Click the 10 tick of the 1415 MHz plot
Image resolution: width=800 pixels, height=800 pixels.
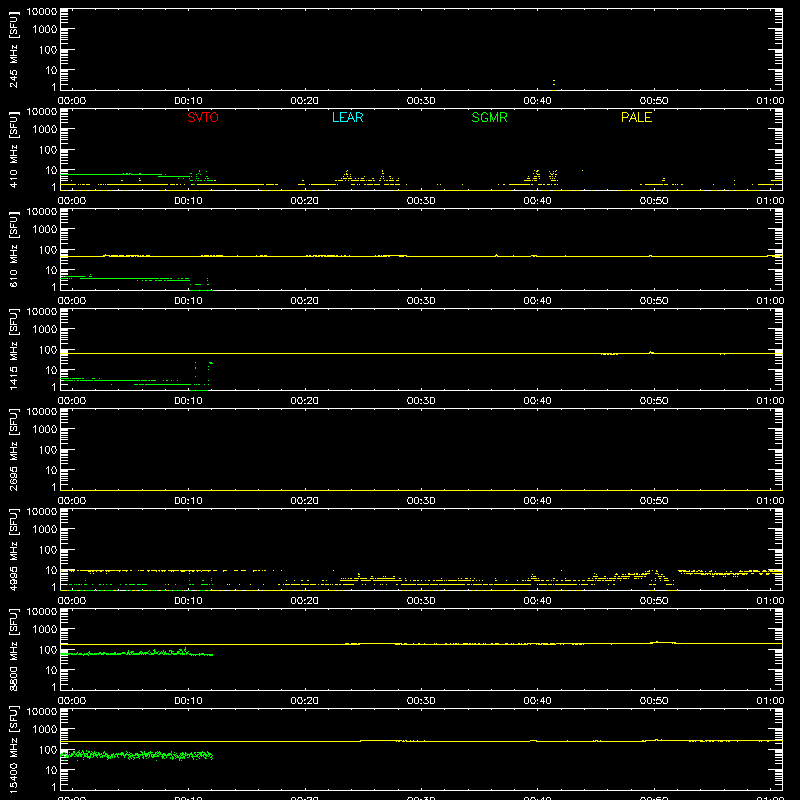point(51,370)
